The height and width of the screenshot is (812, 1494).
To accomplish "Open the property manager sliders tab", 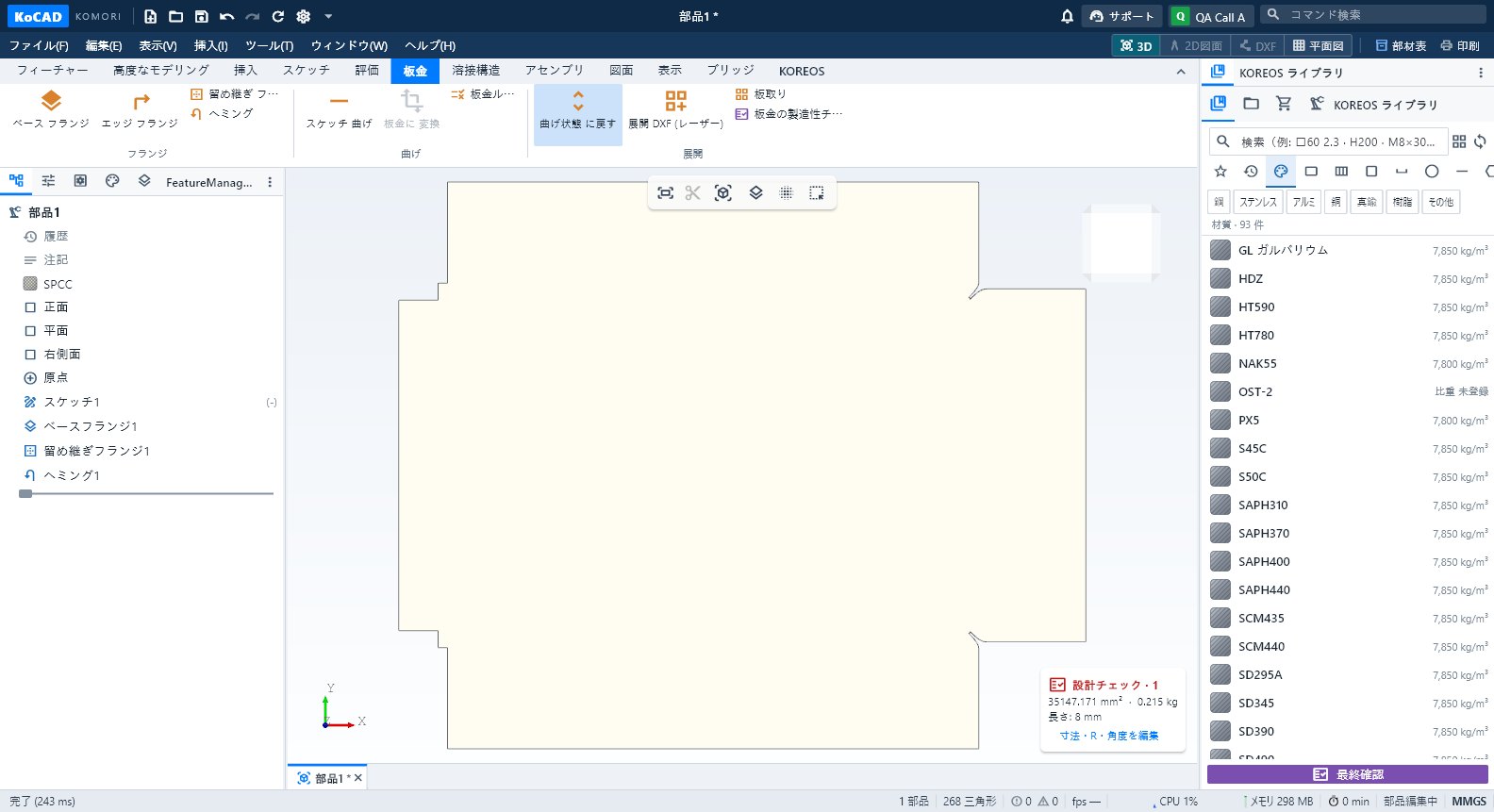I will 48,181.
